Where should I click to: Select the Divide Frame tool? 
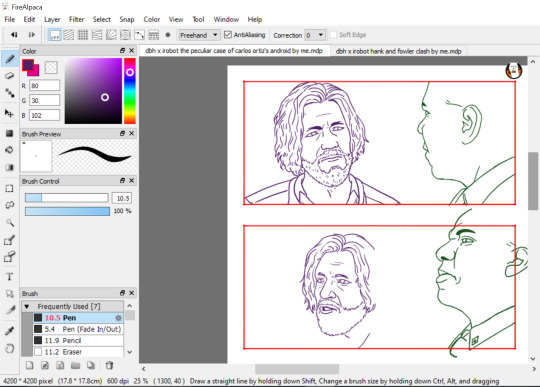click(10, 310)
